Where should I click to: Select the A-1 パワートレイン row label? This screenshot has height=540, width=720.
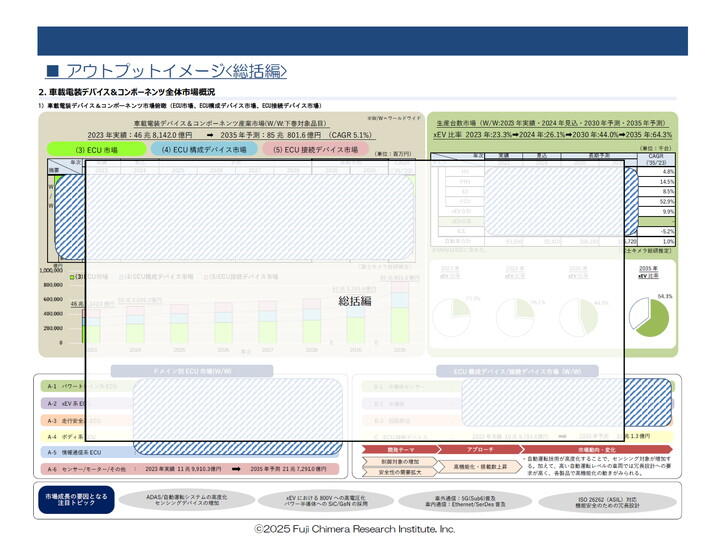(x=63, y=387)
